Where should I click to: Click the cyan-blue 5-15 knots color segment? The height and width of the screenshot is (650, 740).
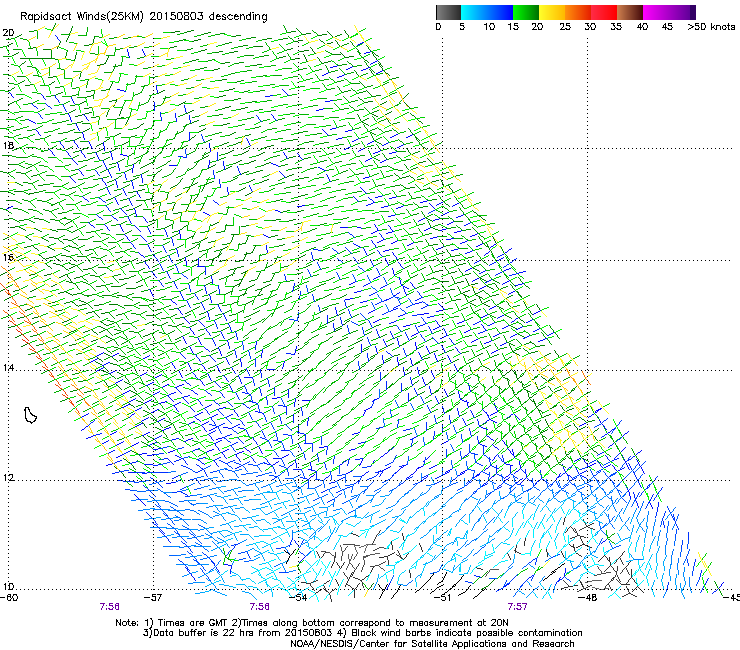487,12
